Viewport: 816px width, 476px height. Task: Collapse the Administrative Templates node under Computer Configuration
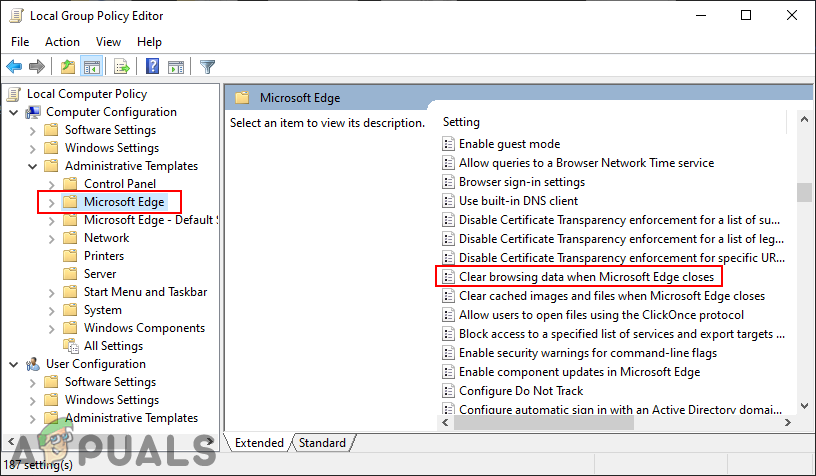[33, 166]
